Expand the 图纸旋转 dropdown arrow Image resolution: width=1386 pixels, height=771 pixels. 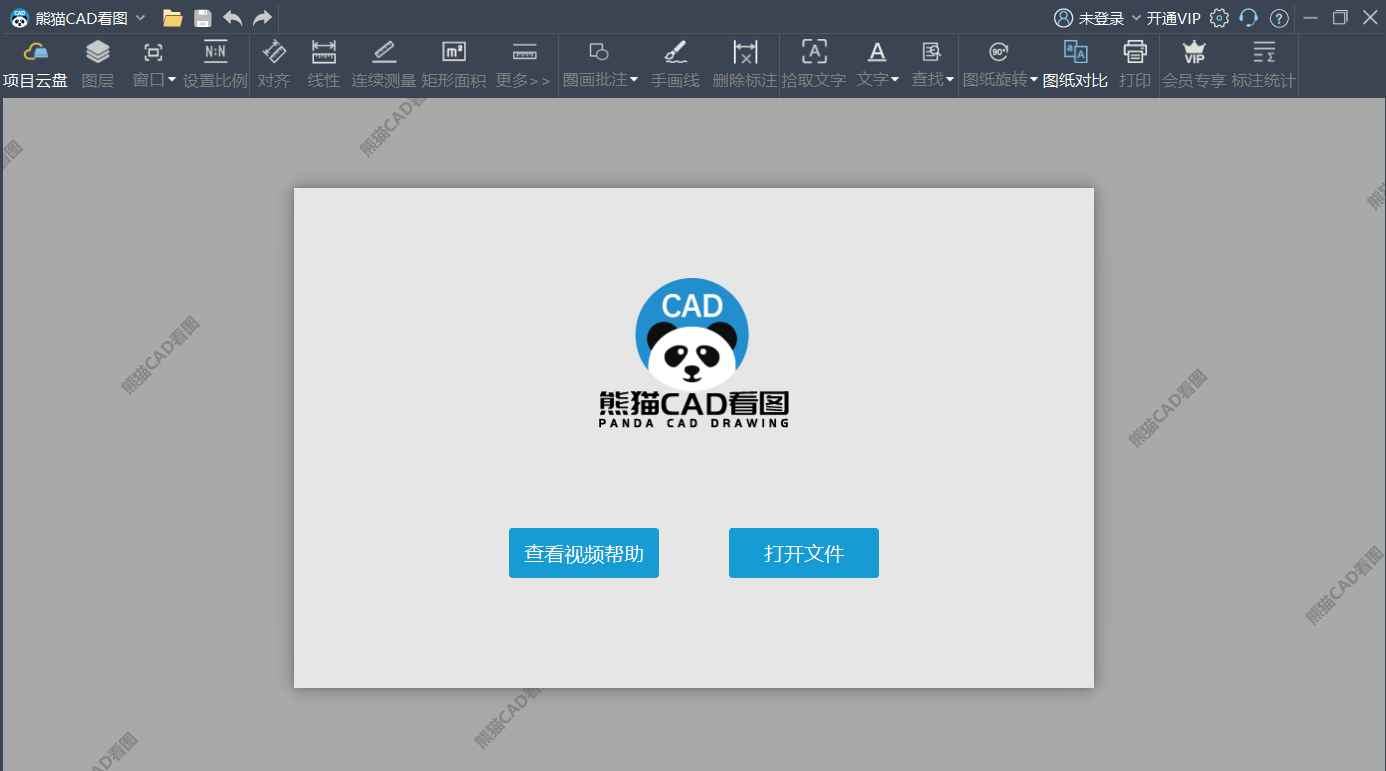1034,80
